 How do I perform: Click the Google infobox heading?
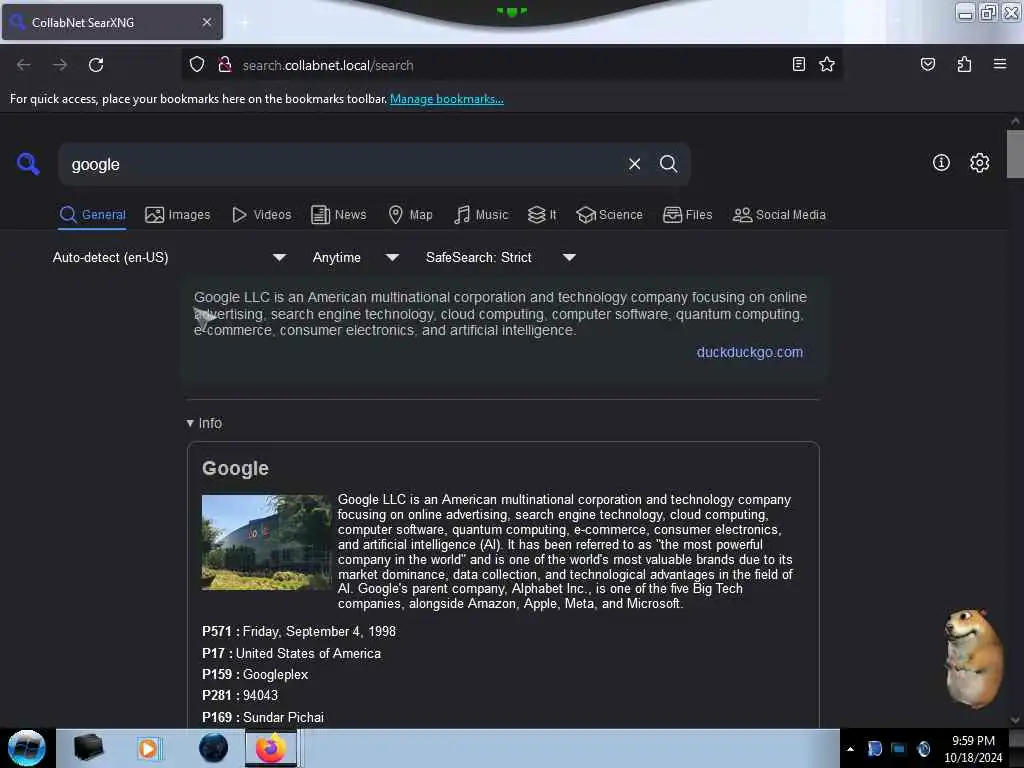pos(235,468)
